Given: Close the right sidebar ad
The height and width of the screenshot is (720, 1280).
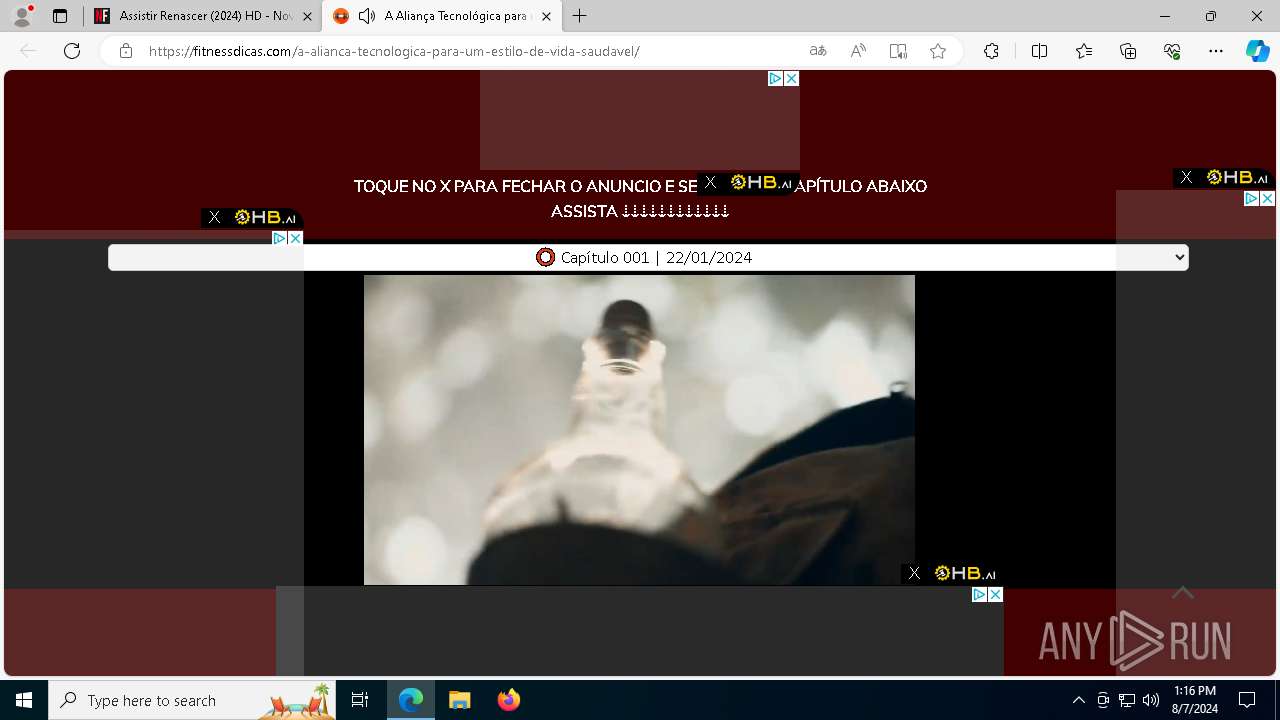Looking at the screenshot, I should (1267, 199).
